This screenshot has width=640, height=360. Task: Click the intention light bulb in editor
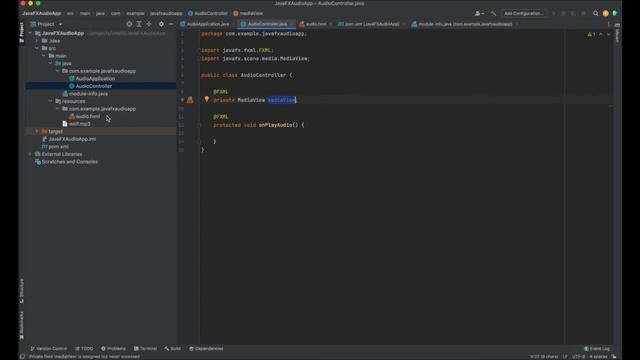point(207,99)
